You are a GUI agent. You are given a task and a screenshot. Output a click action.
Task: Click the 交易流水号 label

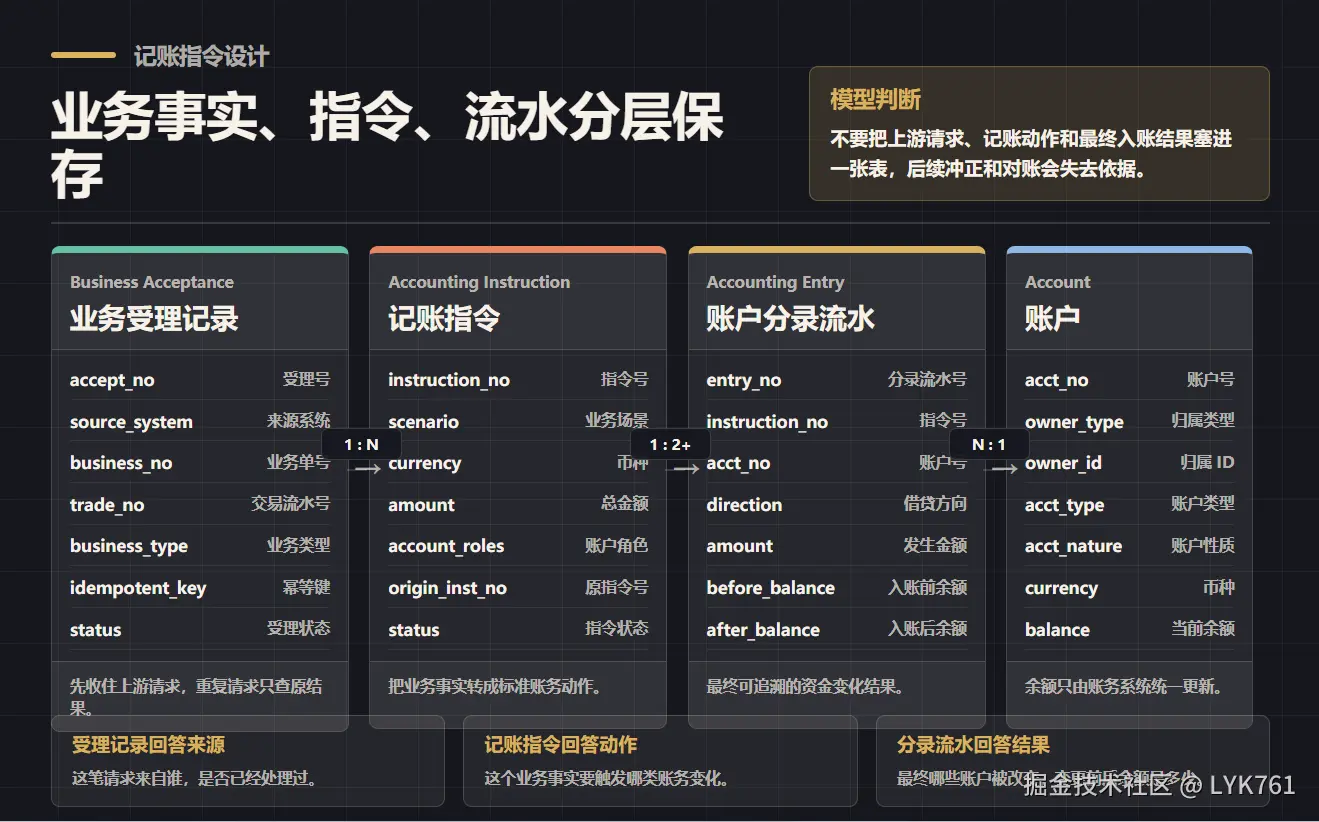tap(290, 504)
